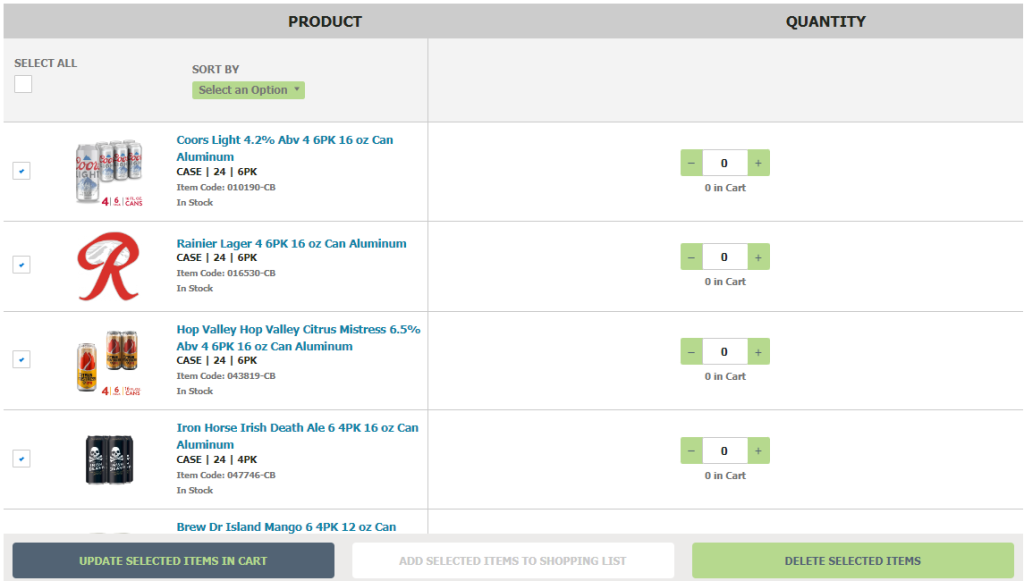
Task: Click 'CASE | 24 | 6PK' for Rainier Lager
Action: [x=217, y=258]
